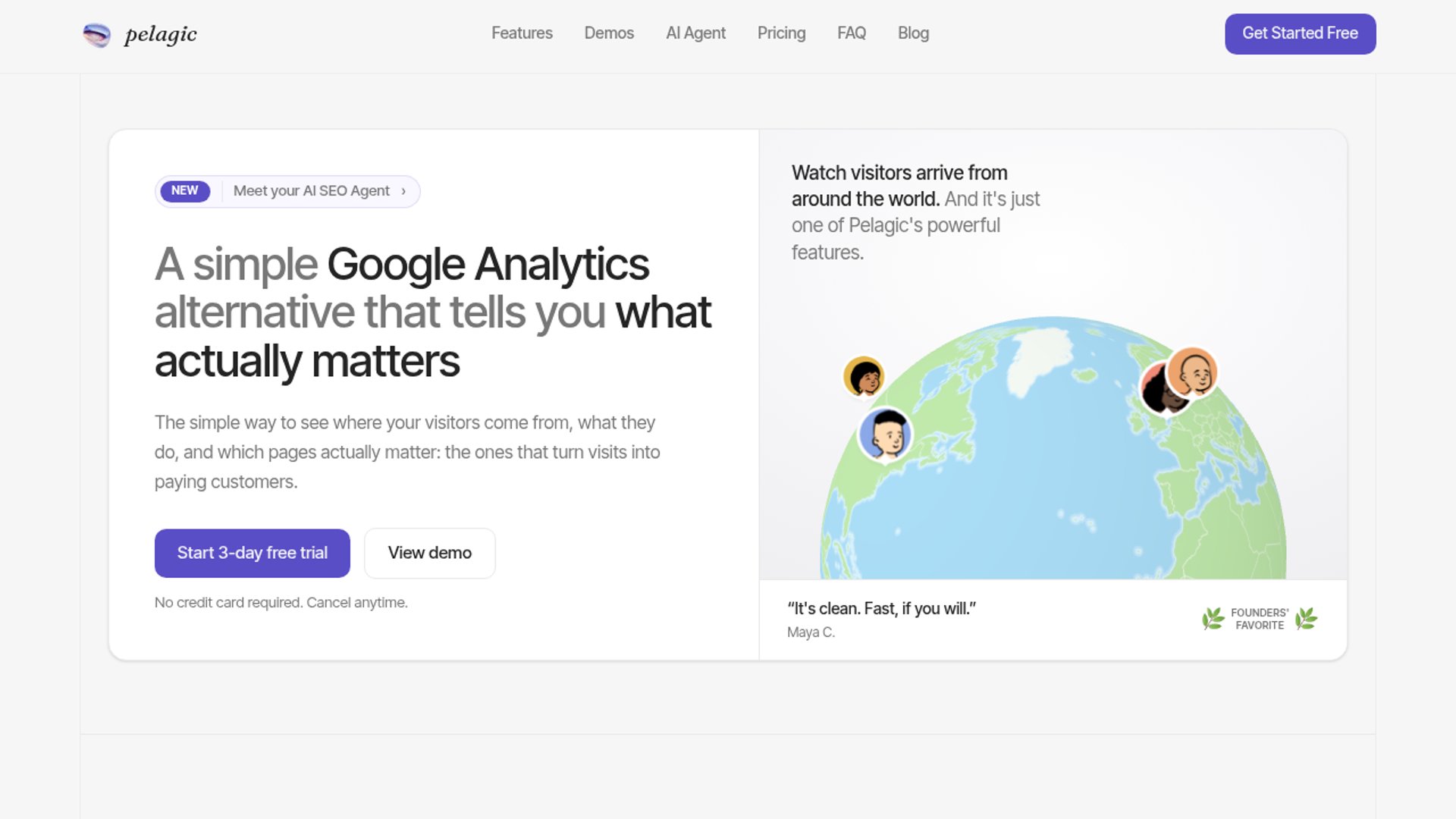
Task: Click the pelagic wordmark in header
Action: (161, 34)
